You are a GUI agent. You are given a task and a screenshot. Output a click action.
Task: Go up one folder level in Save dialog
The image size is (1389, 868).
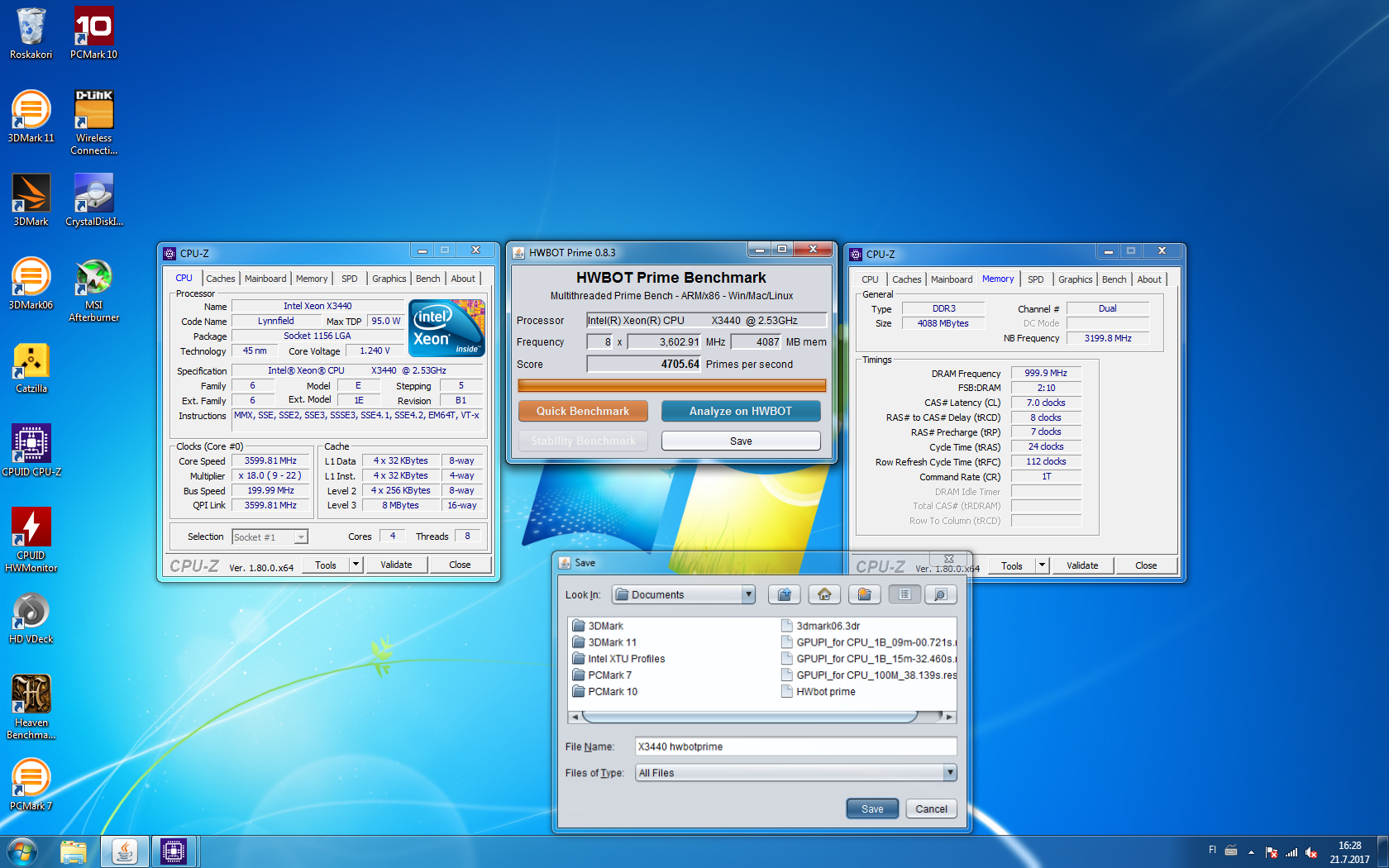click(785, 594)
